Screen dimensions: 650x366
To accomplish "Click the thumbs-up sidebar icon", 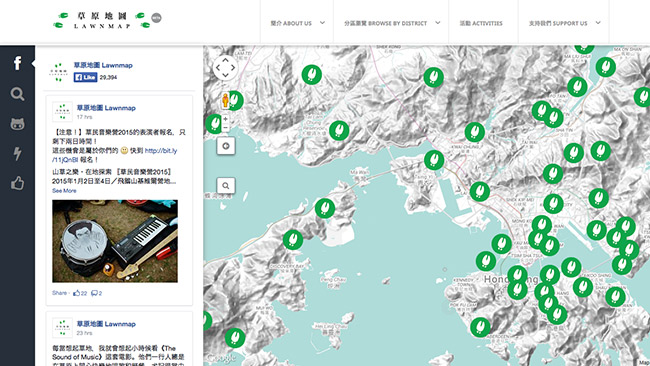I will [17, 183].
